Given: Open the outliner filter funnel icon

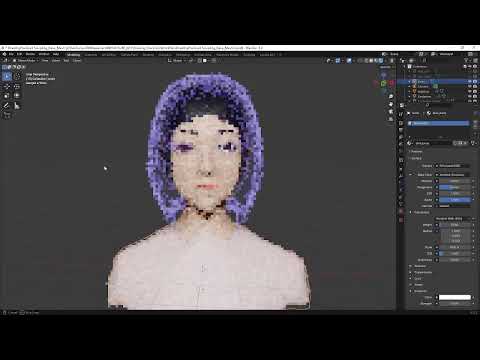Looking at the screenshot, I should [466, 61].
